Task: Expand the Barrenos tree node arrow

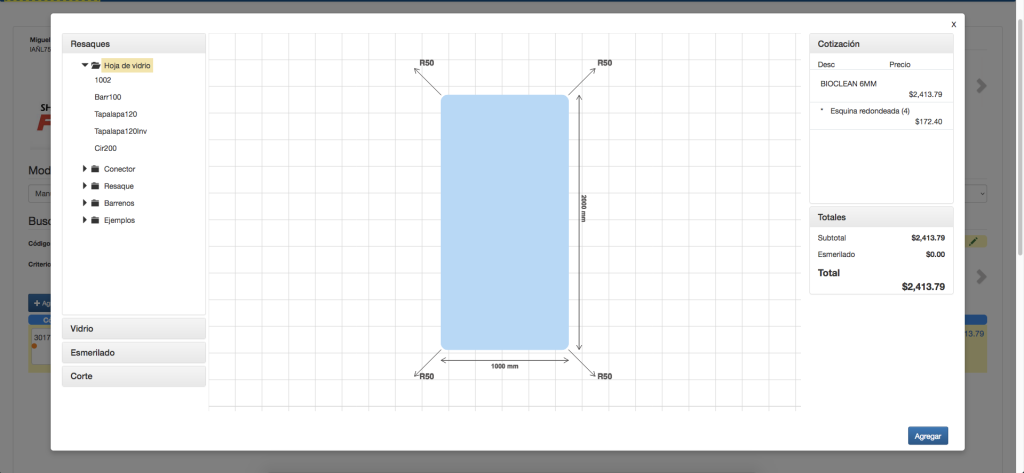Action: point(85,203)
